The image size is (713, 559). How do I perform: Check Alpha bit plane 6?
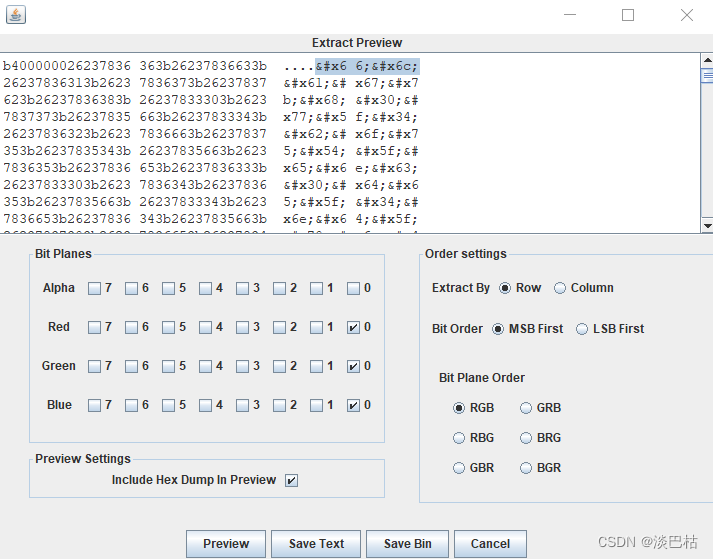[131, 288]
